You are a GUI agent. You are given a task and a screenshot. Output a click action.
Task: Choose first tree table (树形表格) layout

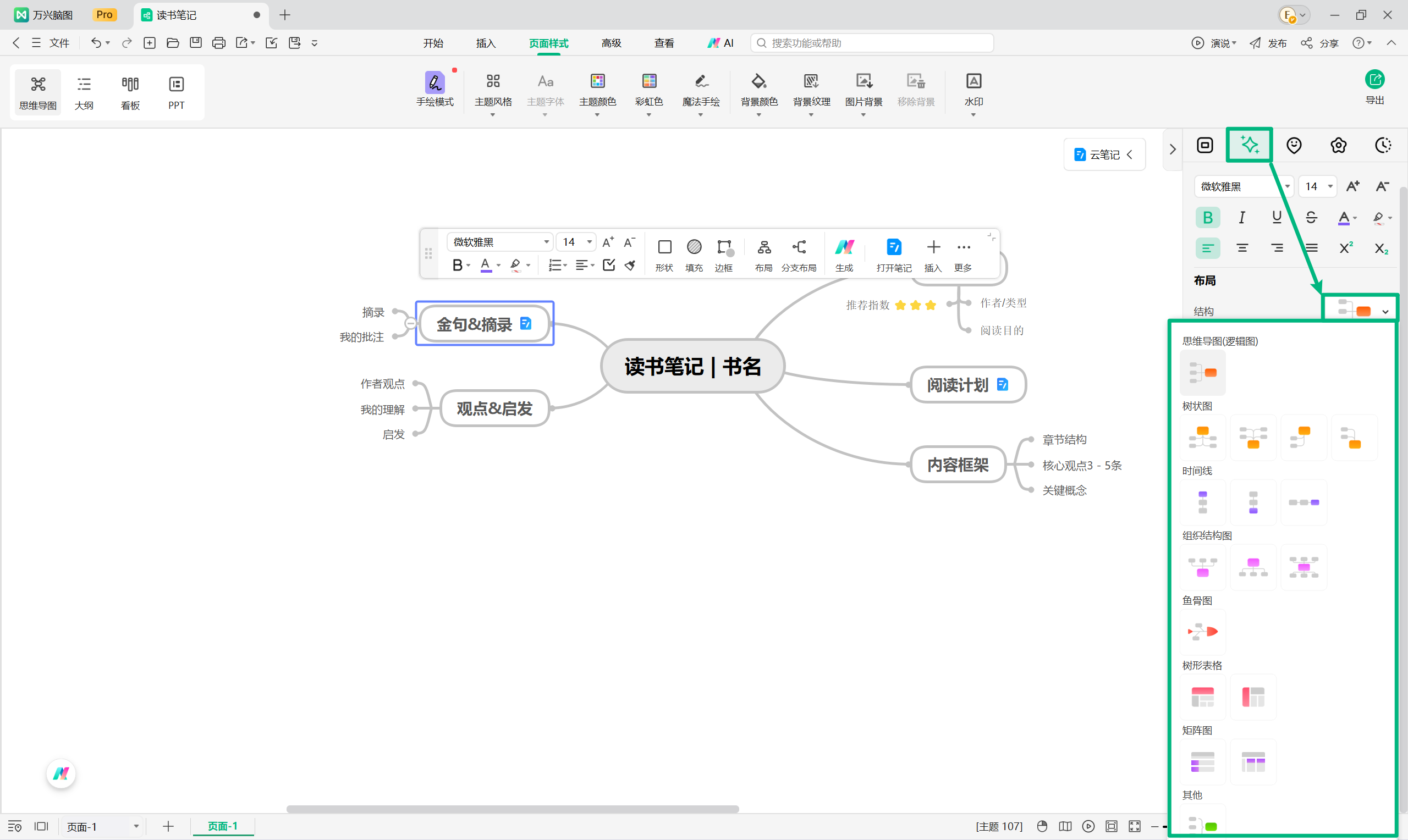[1202, 697]
